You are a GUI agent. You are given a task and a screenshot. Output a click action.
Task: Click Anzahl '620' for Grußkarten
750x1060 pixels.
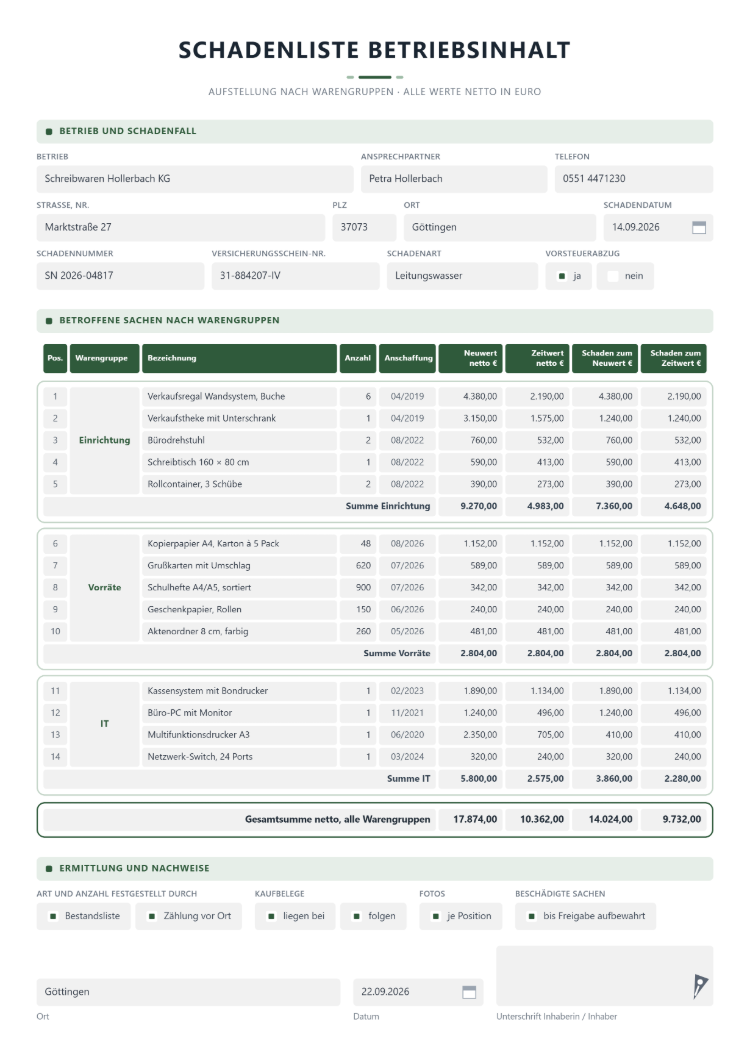coord(358,566)
